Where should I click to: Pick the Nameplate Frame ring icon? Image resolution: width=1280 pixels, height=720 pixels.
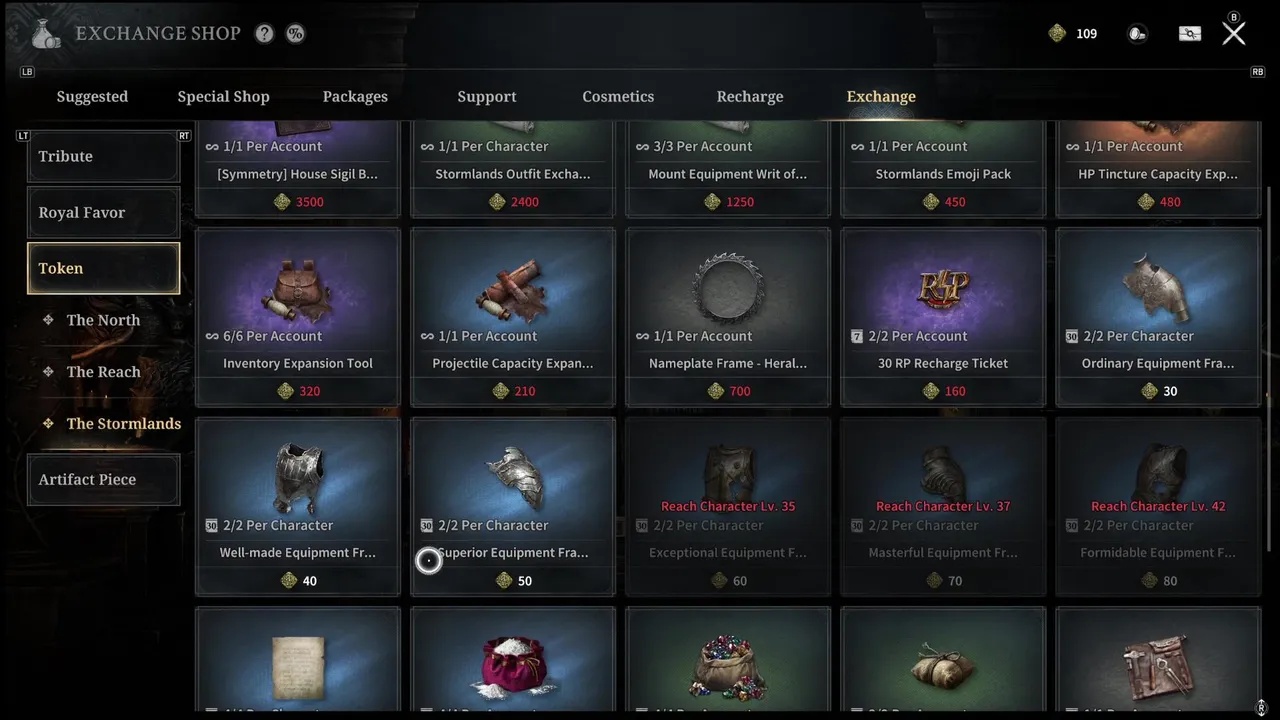728,287
